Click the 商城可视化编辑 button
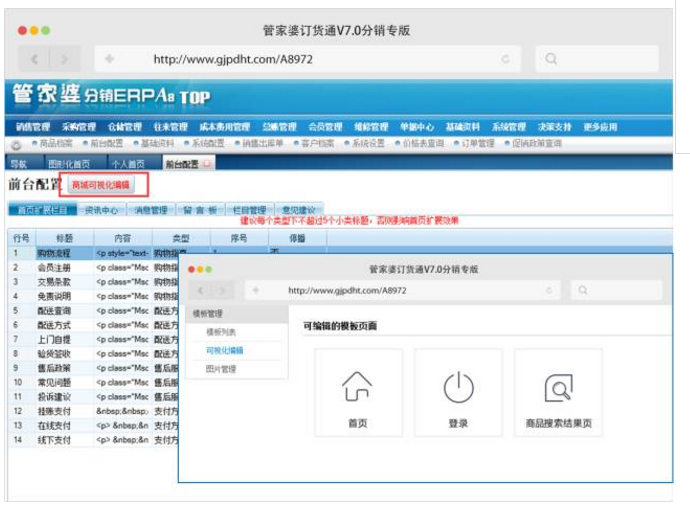This screenshot has width=690, height=513. (x=100, y=185)
